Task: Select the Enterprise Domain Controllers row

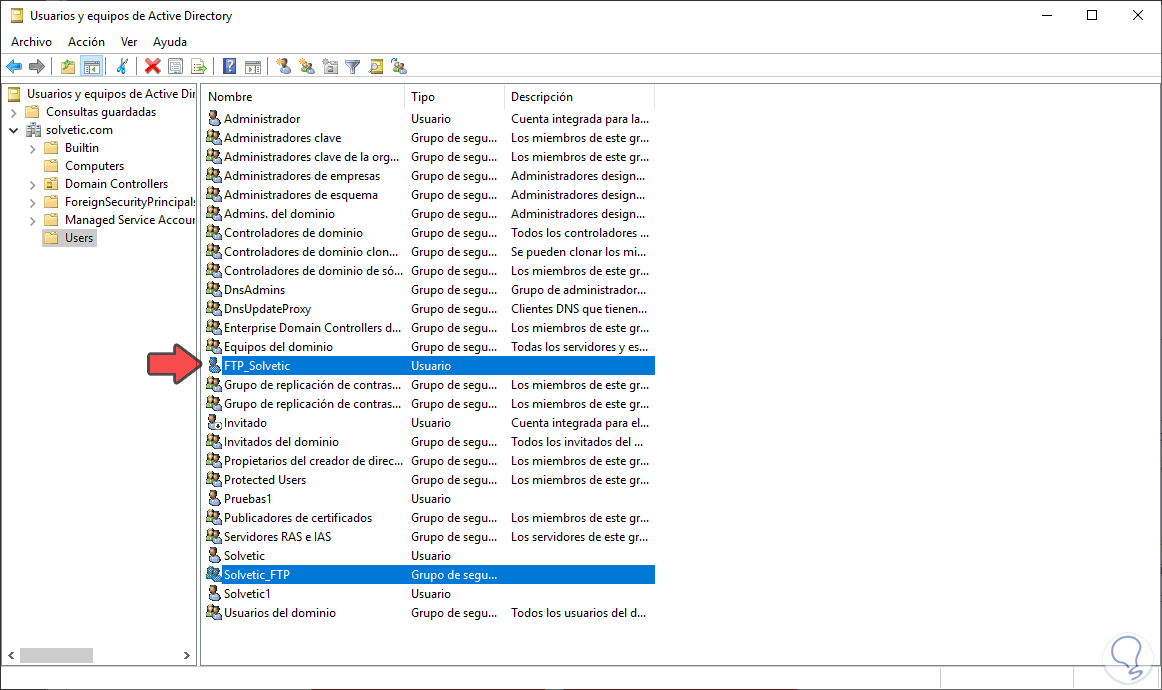Action: (428, 328)
